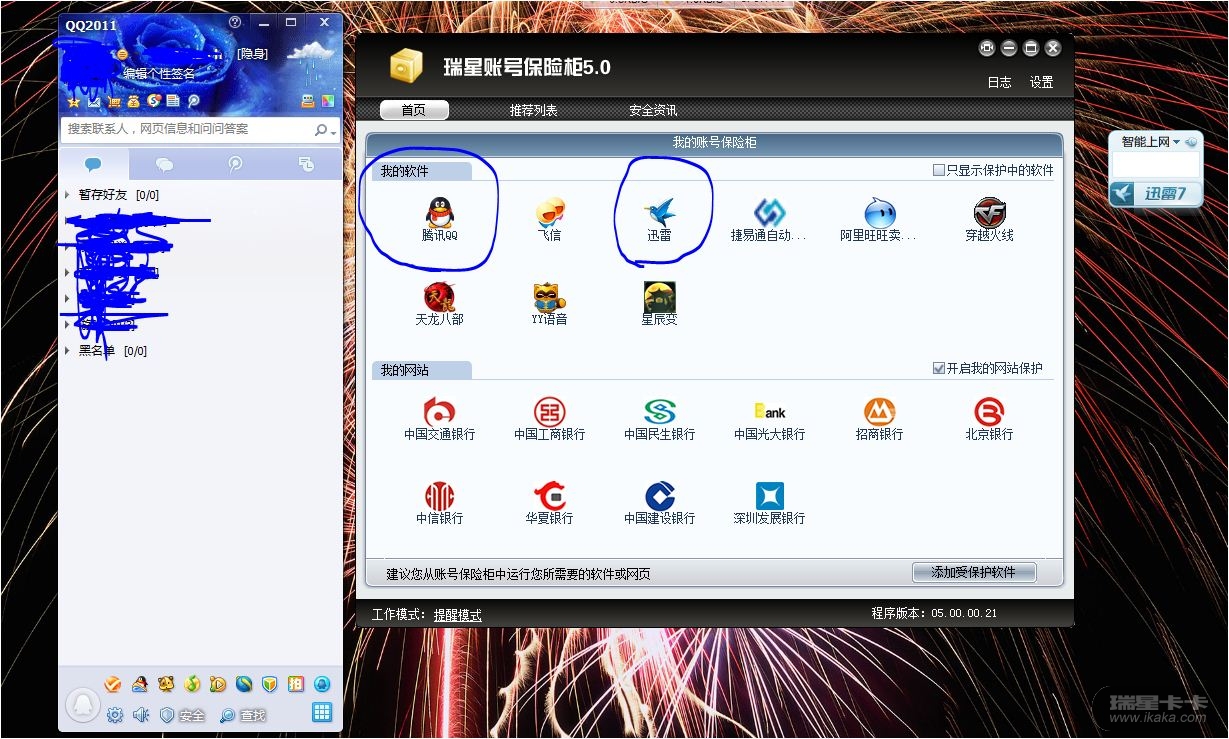
Task: Open the 阿里旺旺卖 software icon
Action: point(879,220)
